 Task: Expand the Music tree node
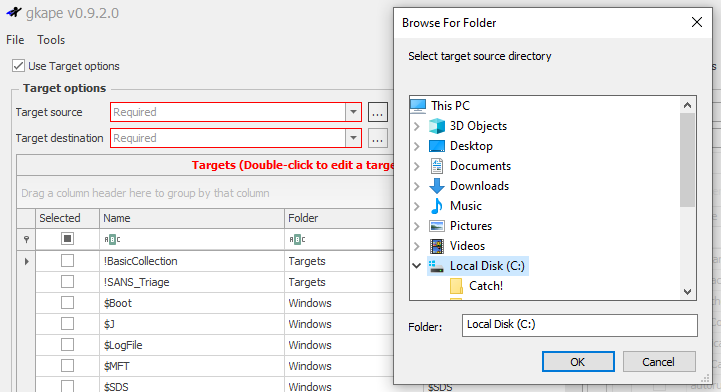[x=417, y=206]
